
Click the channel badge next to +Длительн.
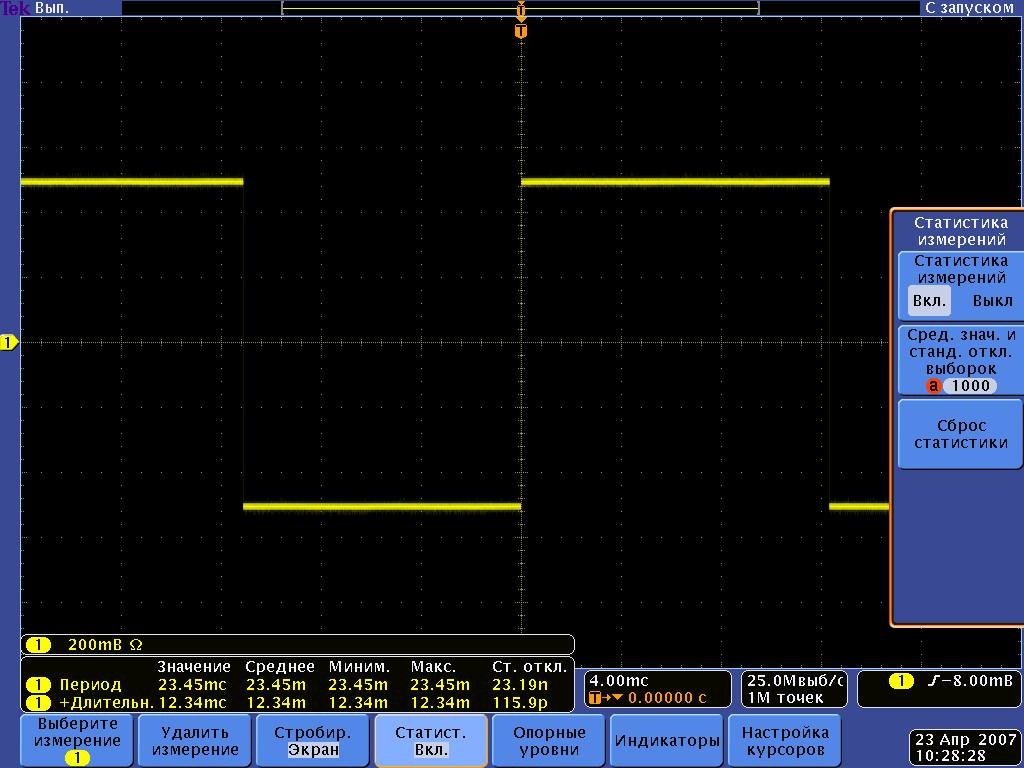pos(39,703)
